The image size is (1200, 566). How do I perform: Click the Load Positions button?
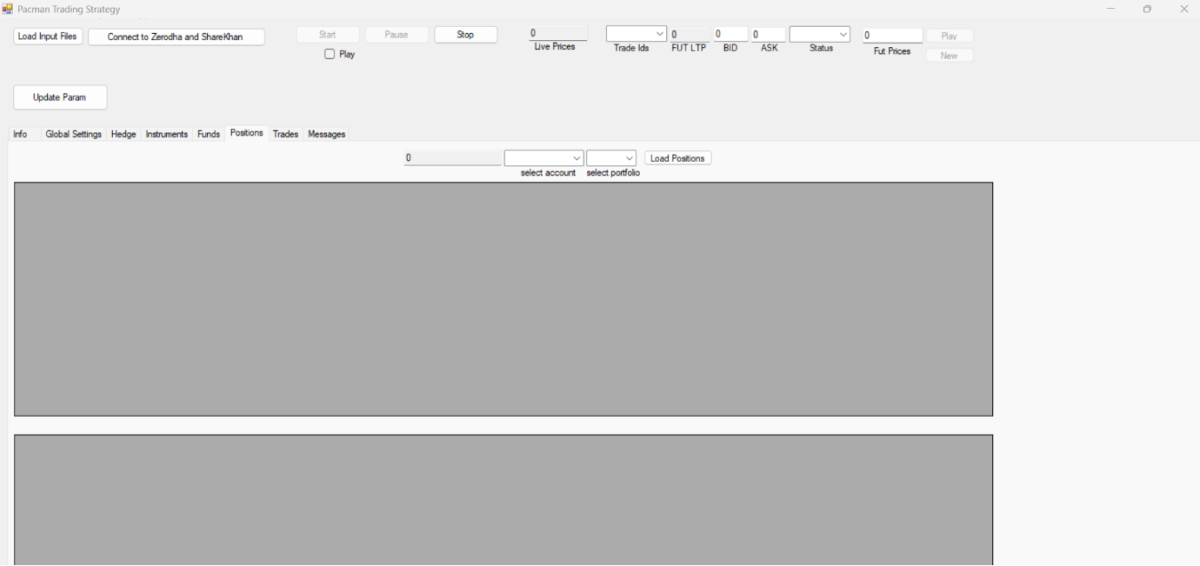tap(677, 158)
